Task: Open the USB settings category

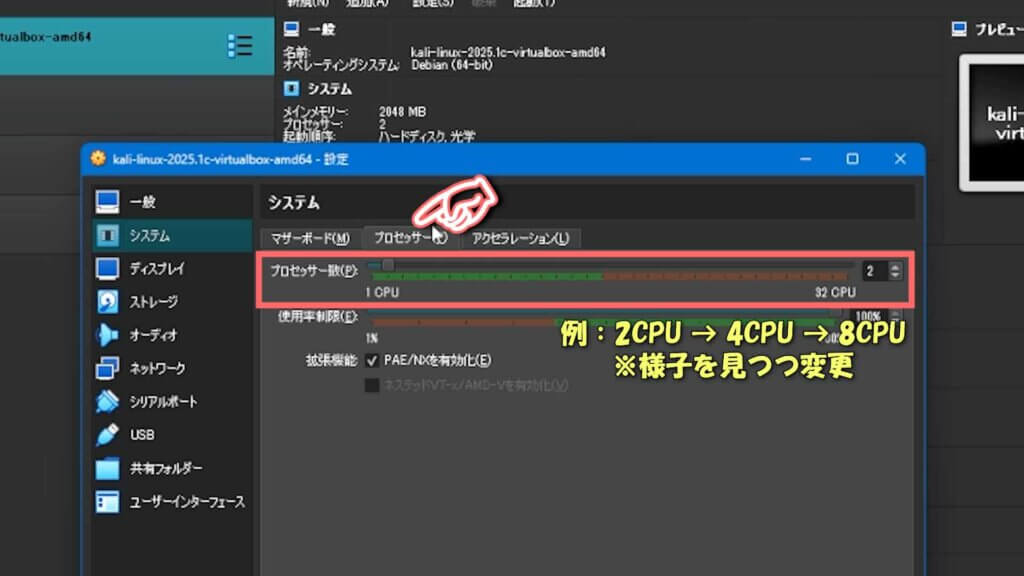Action: pyautogui.click(x=172, y=435)
